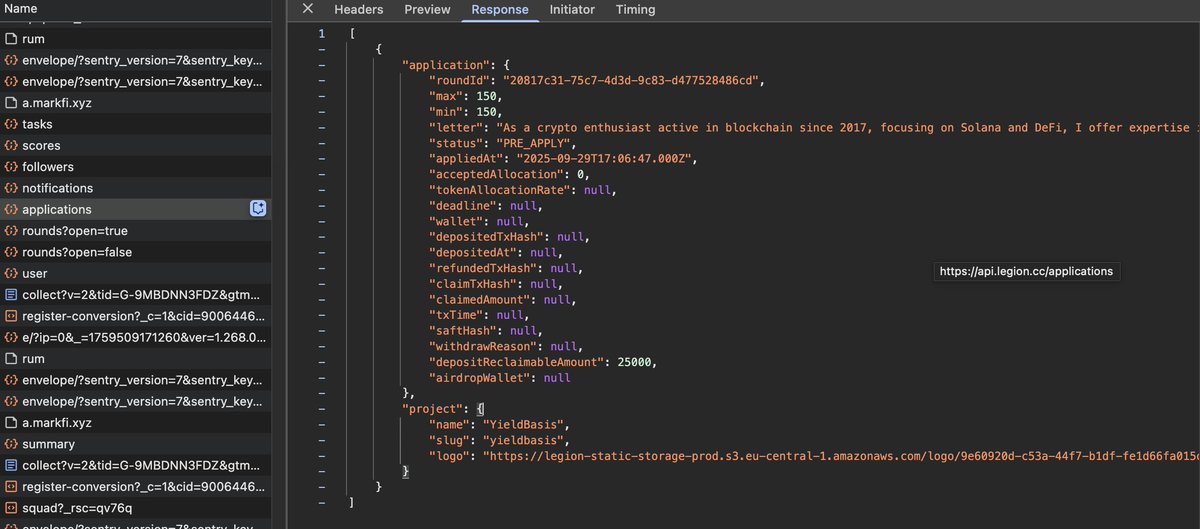
Task: Click the "wallet": null line
Action: tap(478, 222)
